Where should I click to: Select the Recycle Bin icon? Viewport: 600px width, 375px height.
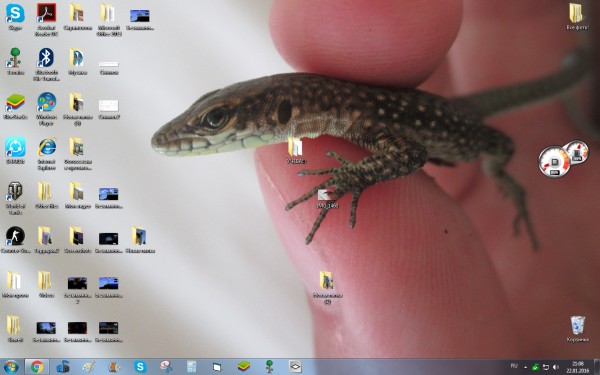pos(577,328)
